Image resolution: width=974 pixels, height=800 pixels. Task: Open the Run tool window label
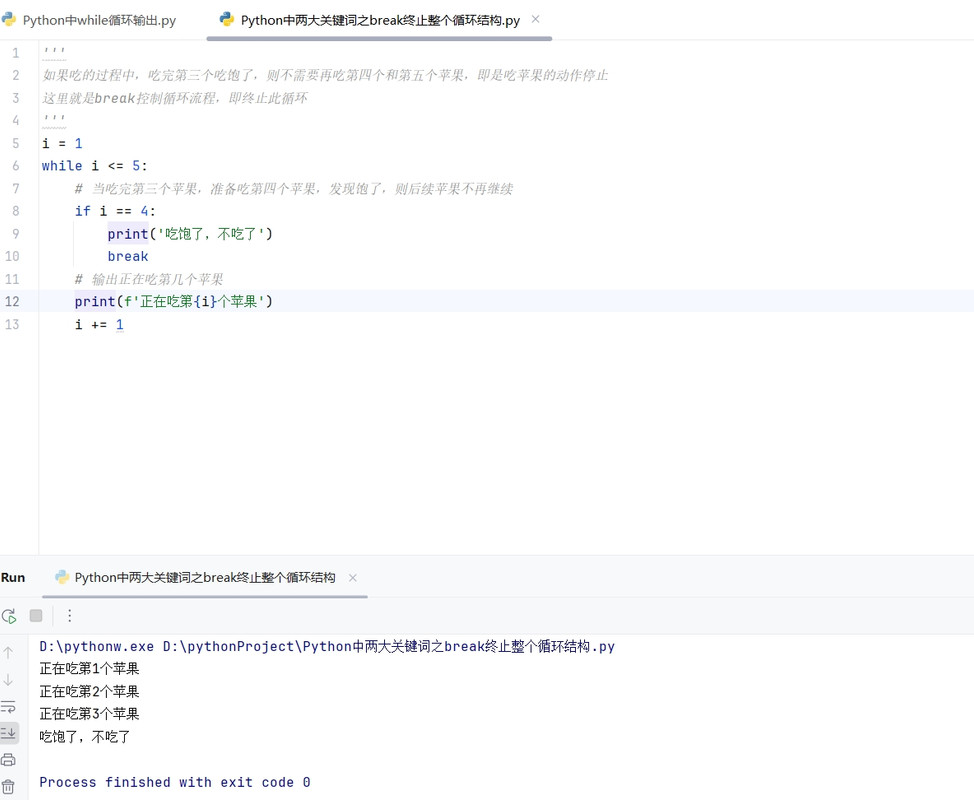(x=13, y=578)
